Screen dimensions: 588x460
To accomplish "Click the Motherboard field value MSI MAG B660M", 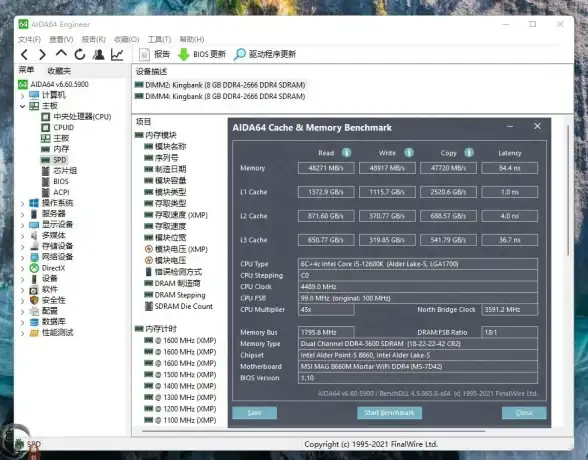I will [x=418, y=367].
